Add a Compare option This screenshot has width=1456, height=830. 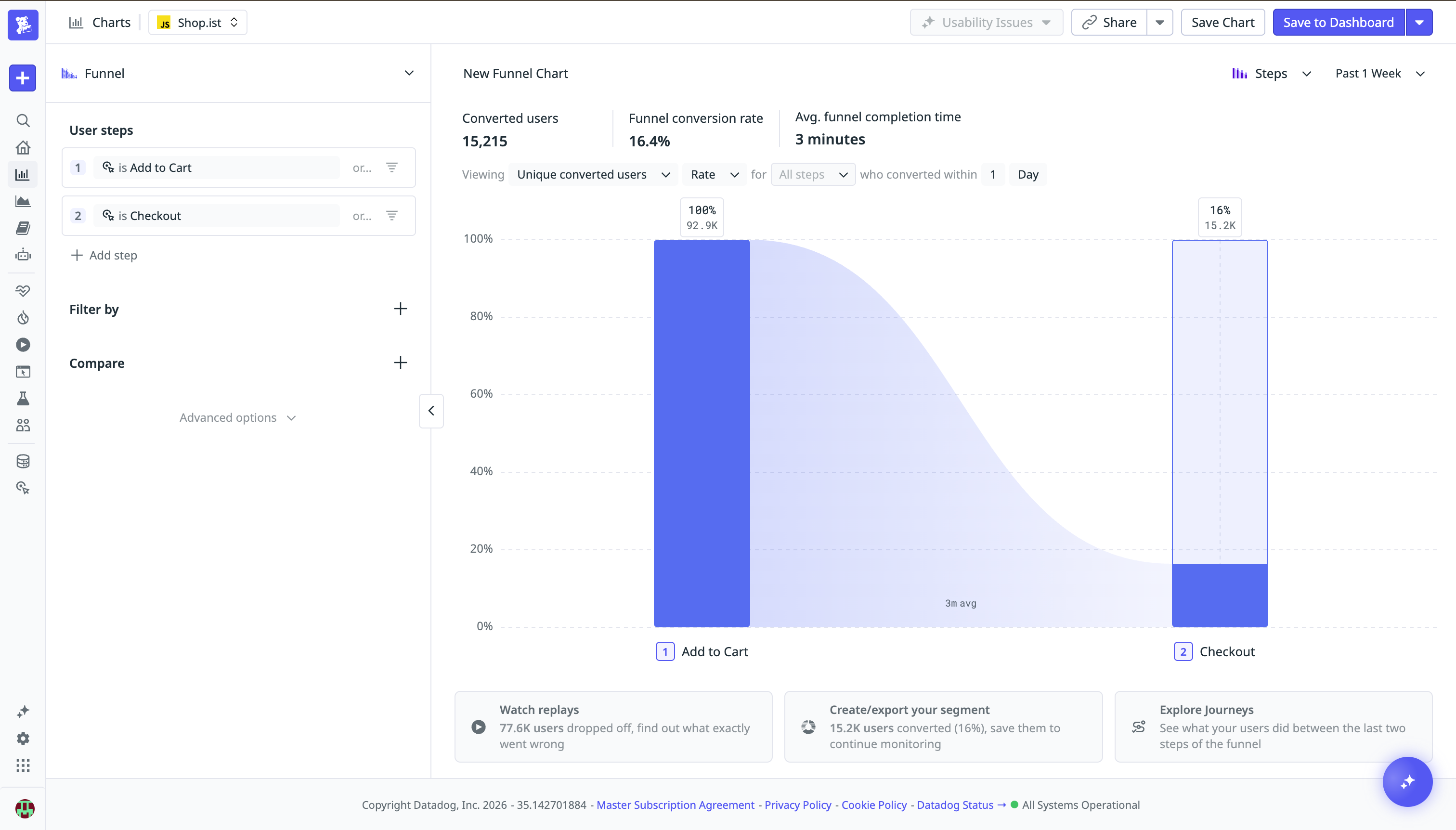(400, 363)
